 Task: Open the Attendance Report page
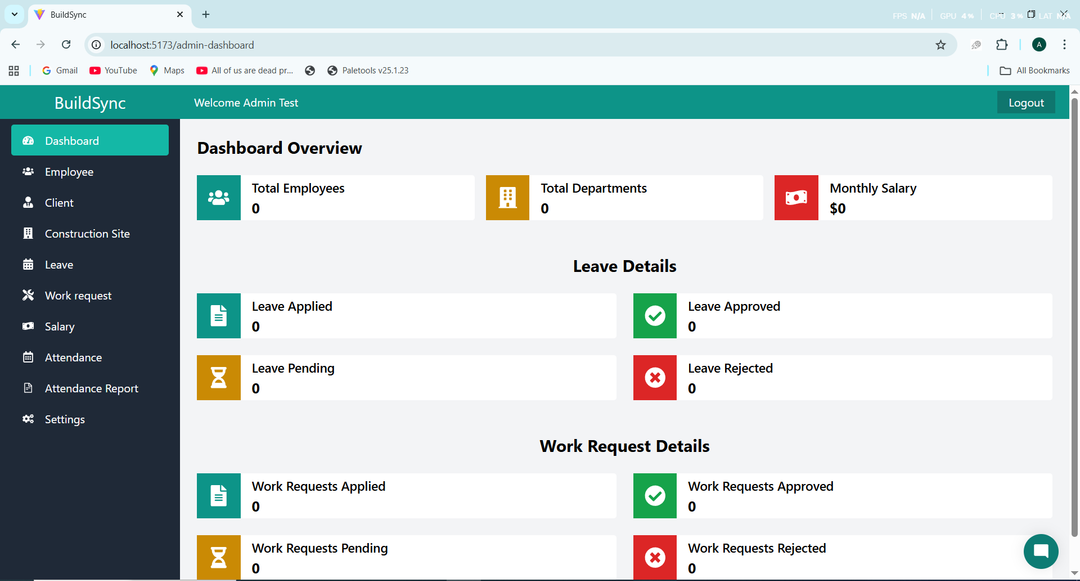pyautogui.click(x=90, y=388)
